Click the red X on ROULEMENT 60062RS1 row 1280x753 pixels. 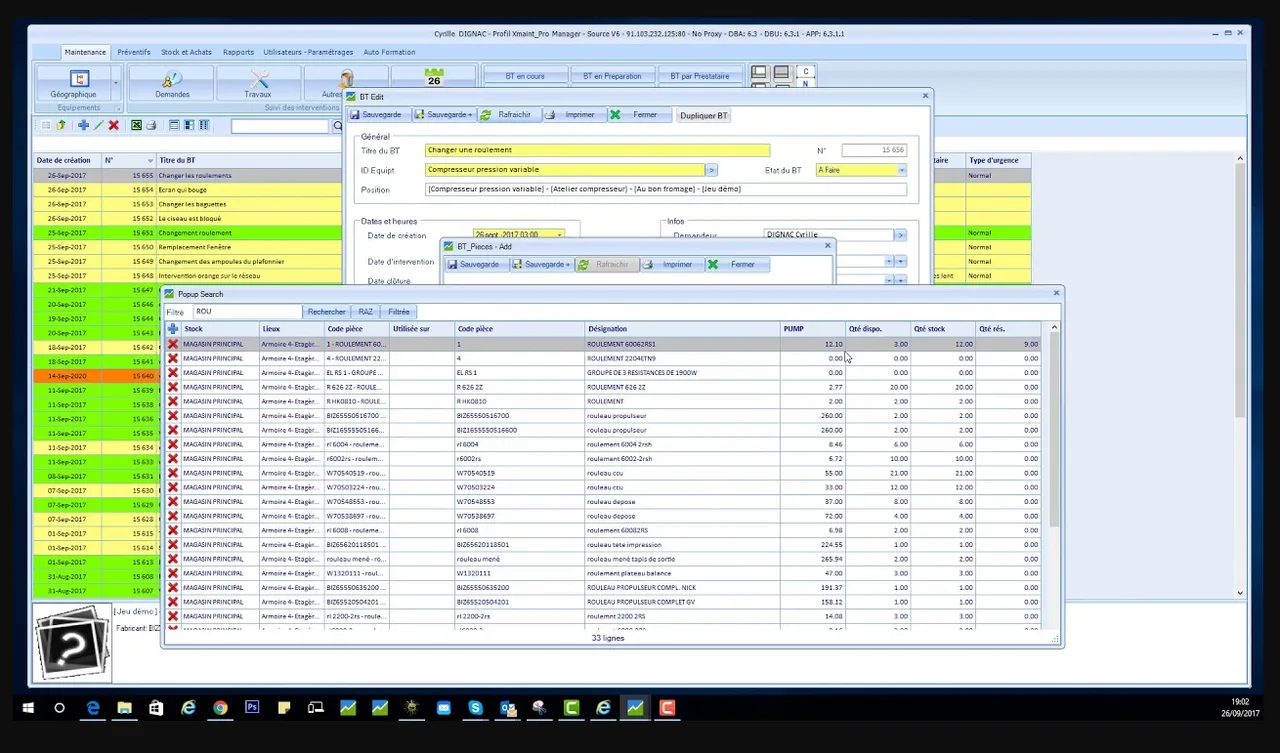tap(173, 344)
